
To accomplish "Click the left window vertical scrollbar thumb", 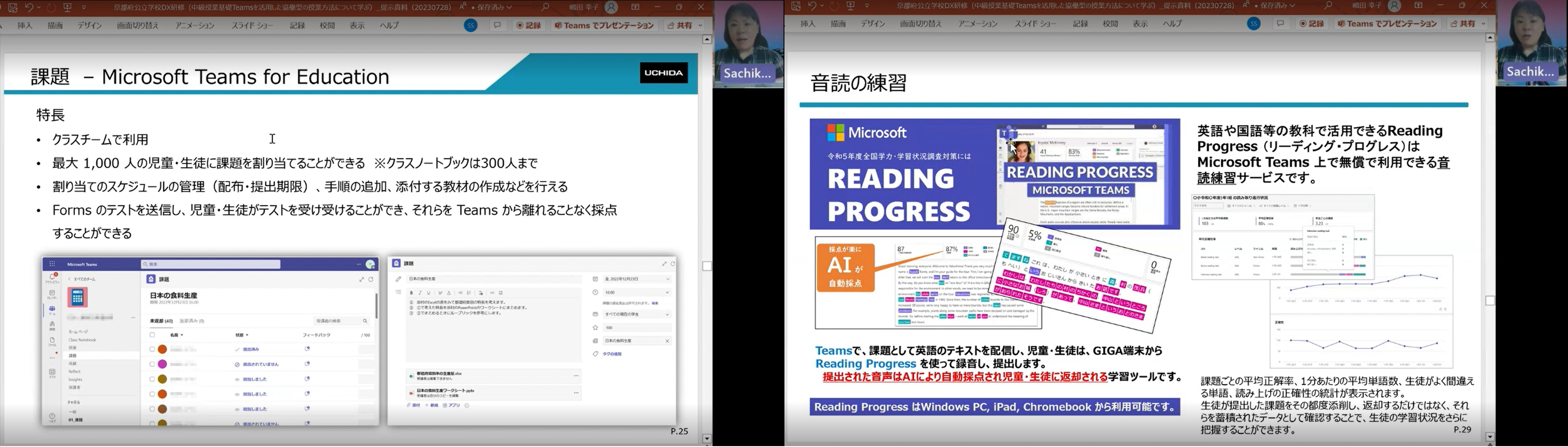I will tap(707, 266).
